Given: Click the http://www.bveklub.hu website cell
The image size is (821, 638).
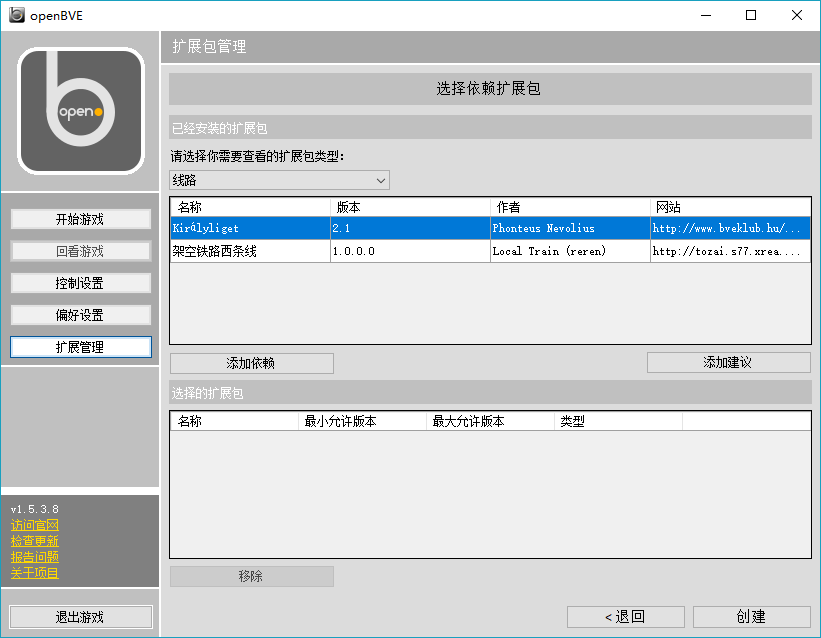Looking at the screenshot, I should pyautogui.click(x=730, y=228).
